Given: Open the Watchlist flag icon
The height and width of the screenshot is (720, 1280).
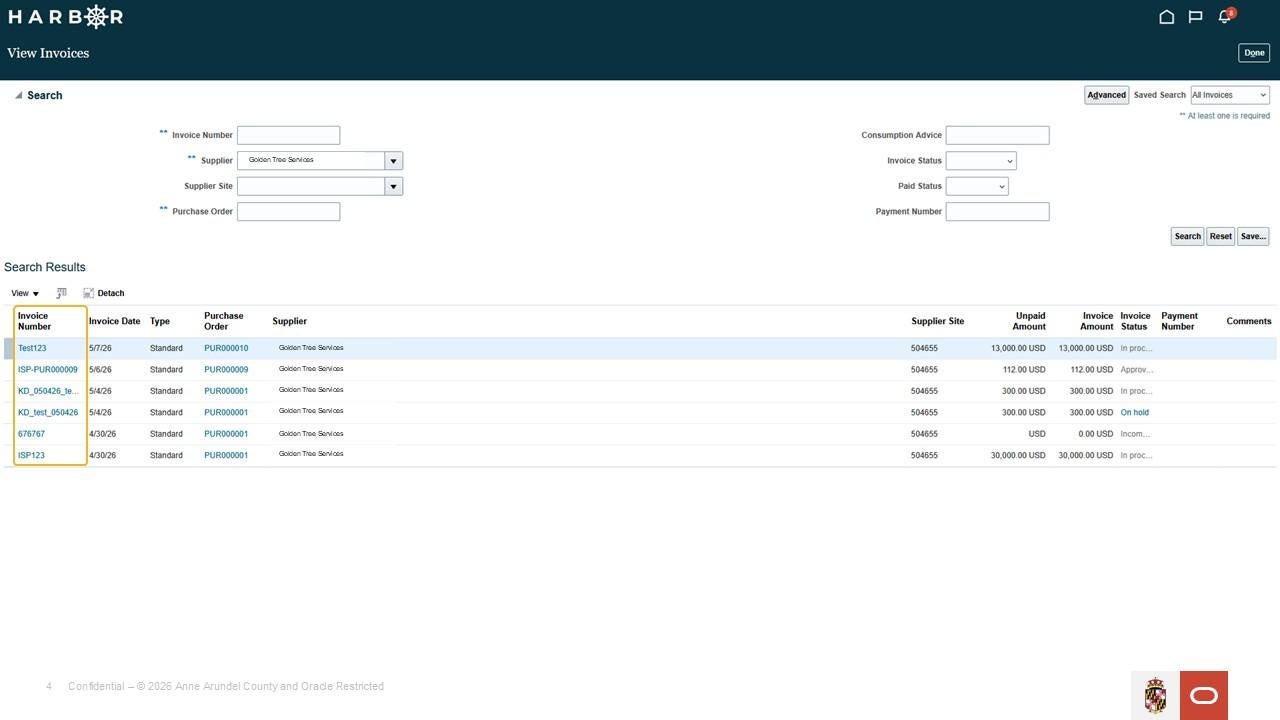Looking at the screenshot, I should coord(1195,17).
